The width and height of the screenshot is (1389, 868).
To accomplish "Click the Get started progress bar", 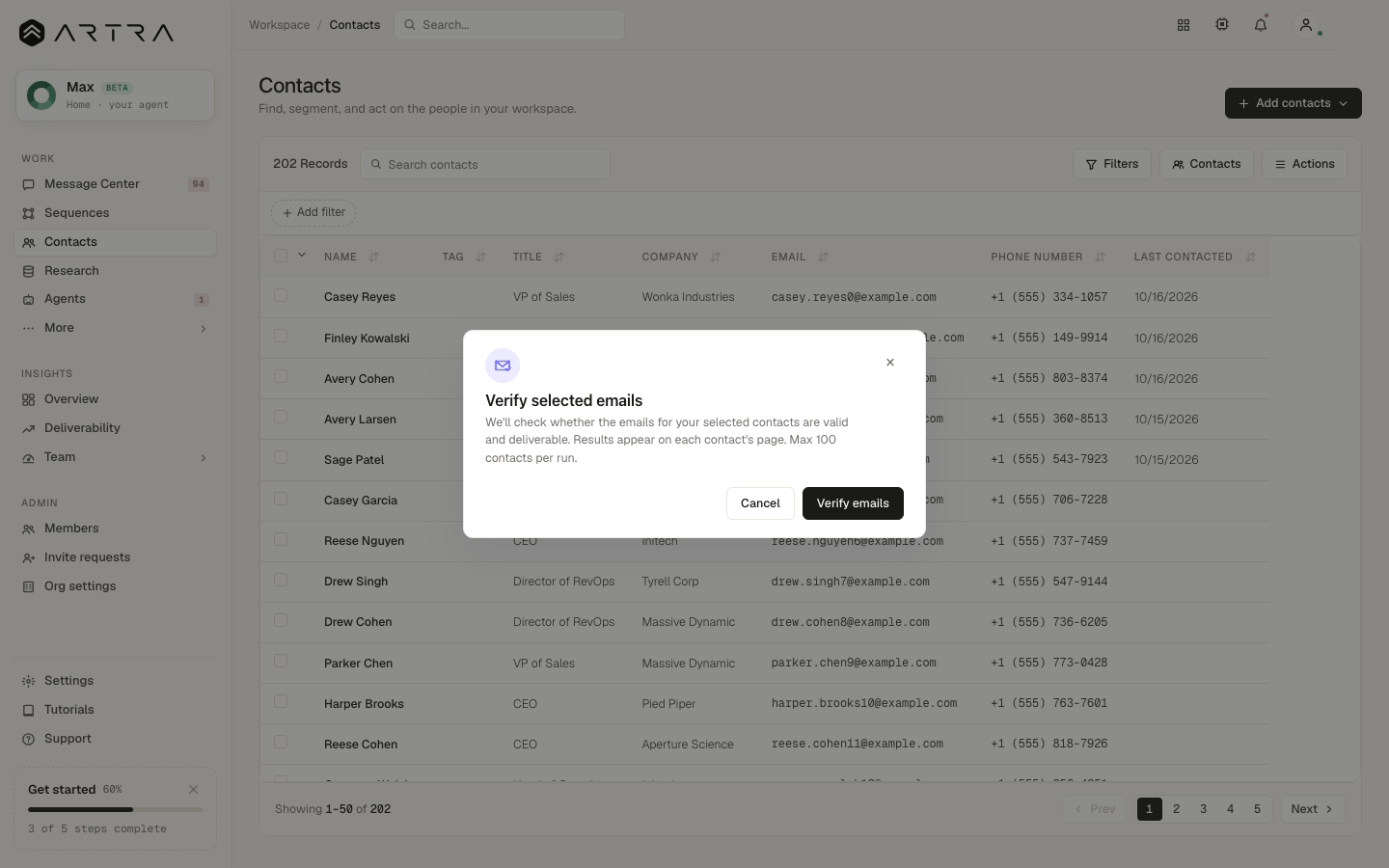I will pyautogui.click(x=115, y=810).
